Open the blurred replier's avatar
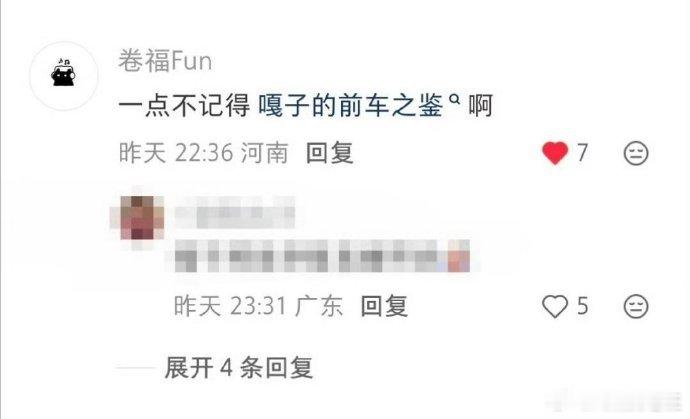 pyautogui.click(x=138, y=218)
